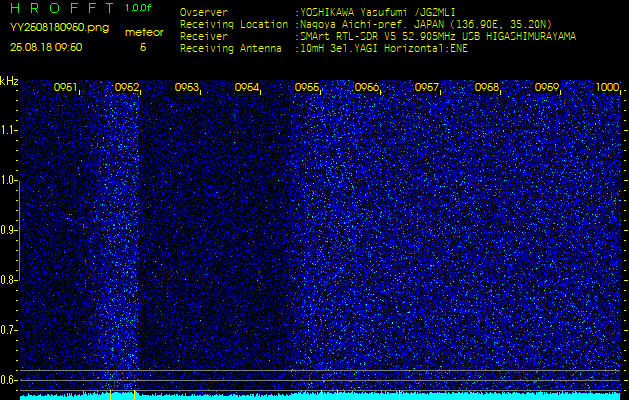Click the 1.1 kHz axis label
This screenshot has width=629, height=400.
click(8, 130)
